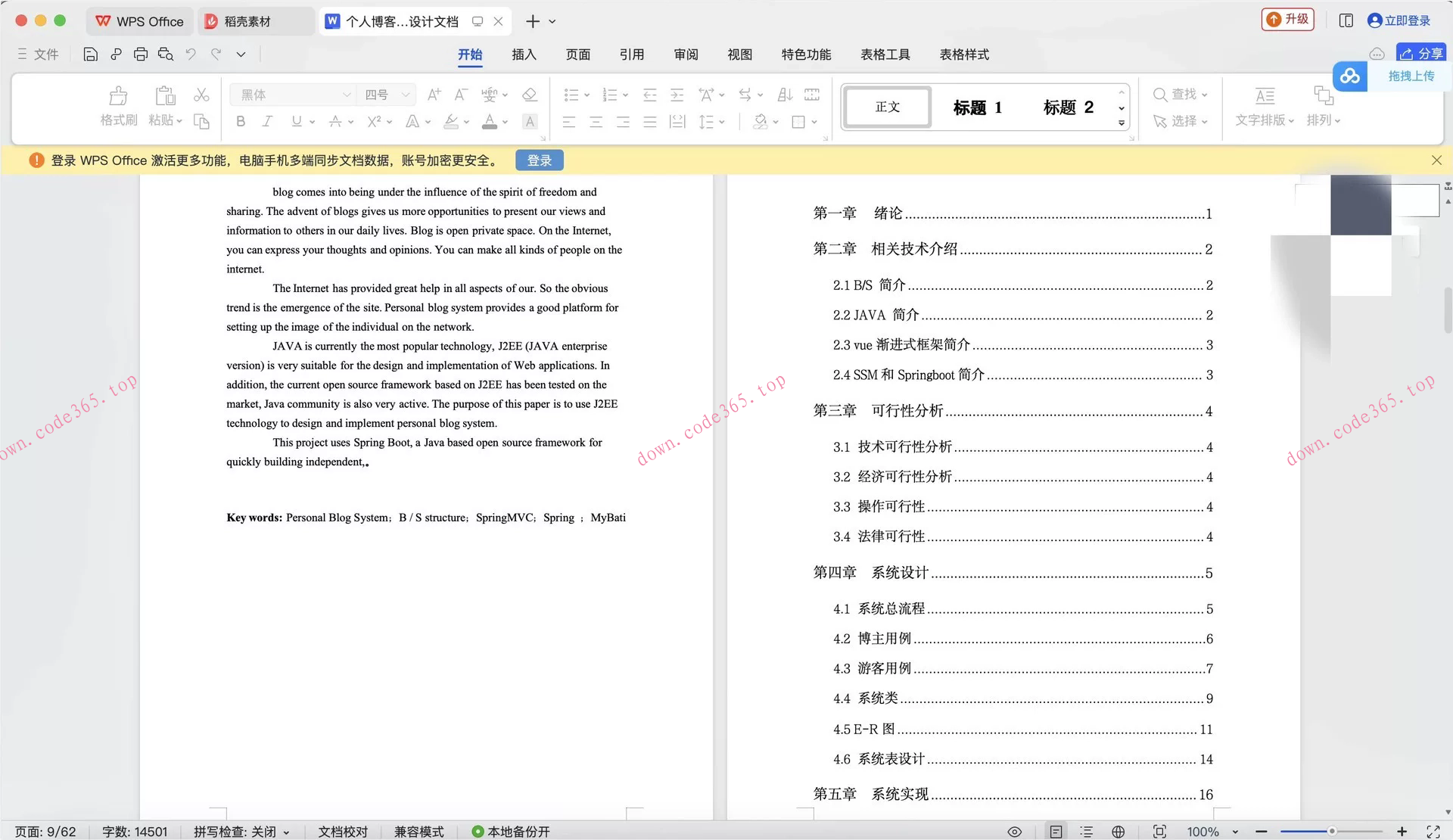Viewport: 1453px width, 840px height.
Task: Open the font size dropdown 四号
Action: pyautogui.click(x=406, y=95)
